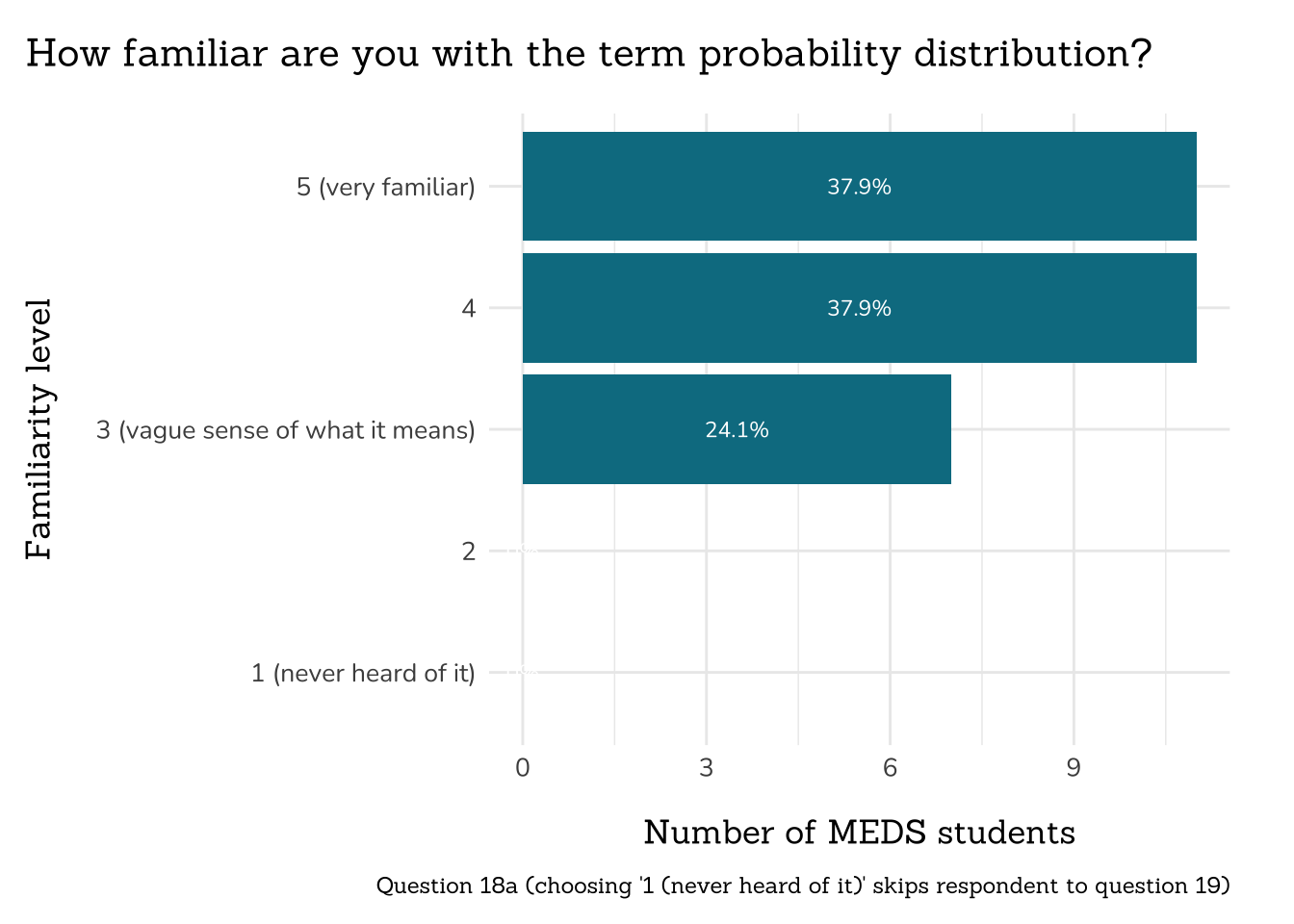Image resolution: width=1294 pixels, height=924 pixels.
Task: Click the 37.9% label in the top bar
Action: point(859,187)
